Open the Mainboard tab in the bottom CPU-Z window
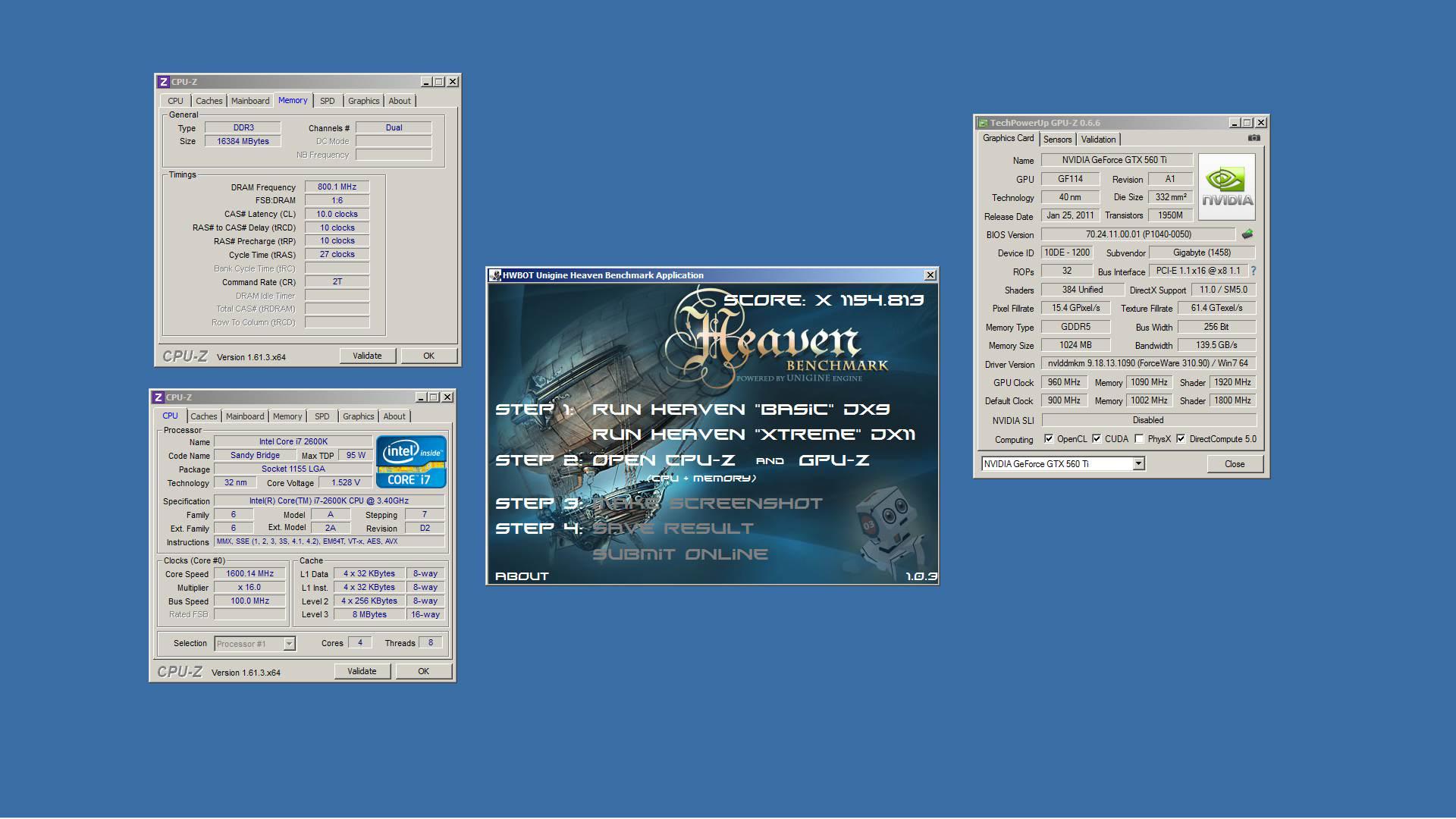Image resolution: width=1456 pixels, height=819 pixels. [245, 416]
